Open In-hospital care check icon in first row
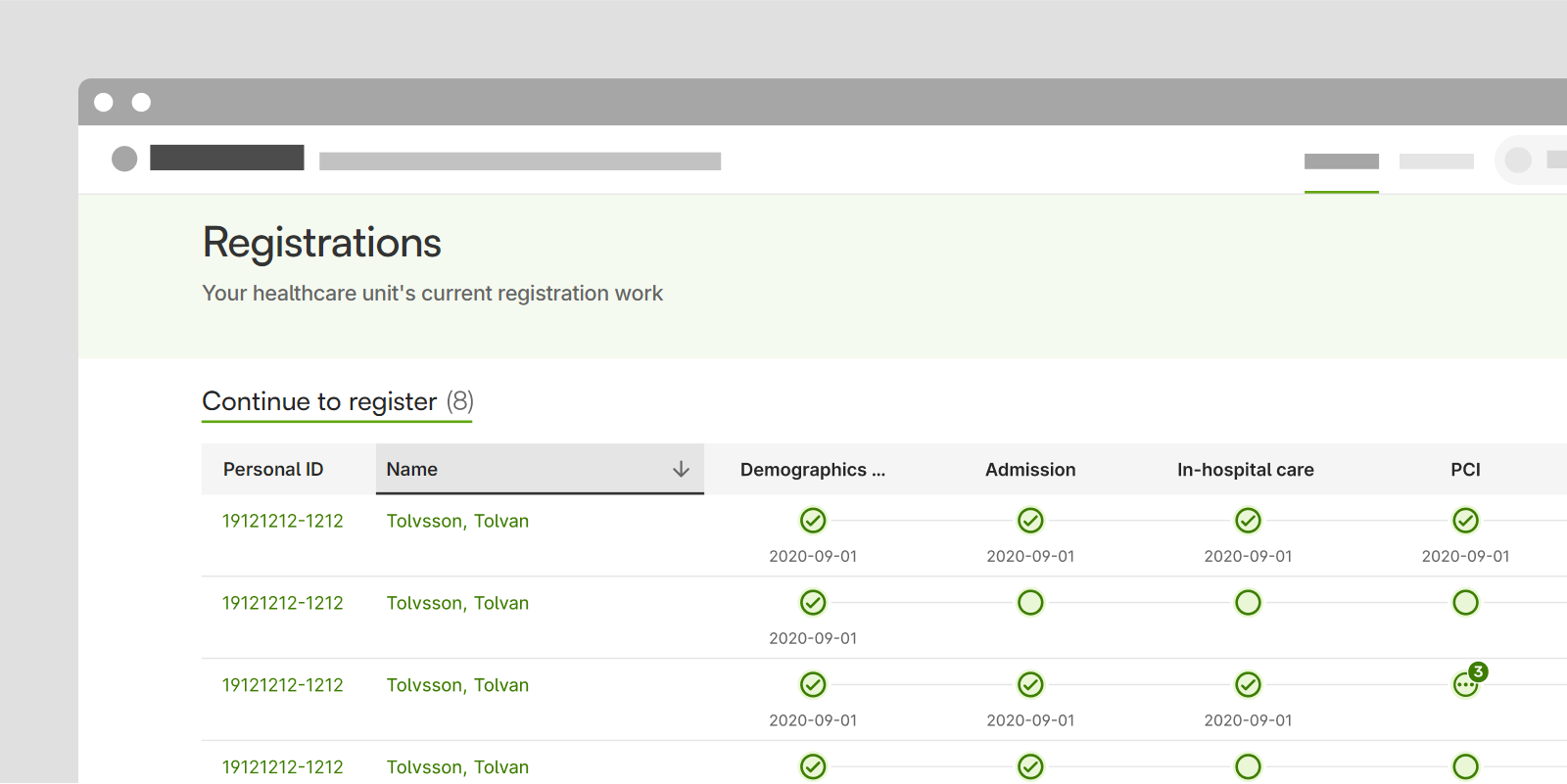This screenshot has height=784, width=1567. pyautogui.click(x=1248, y=521)
